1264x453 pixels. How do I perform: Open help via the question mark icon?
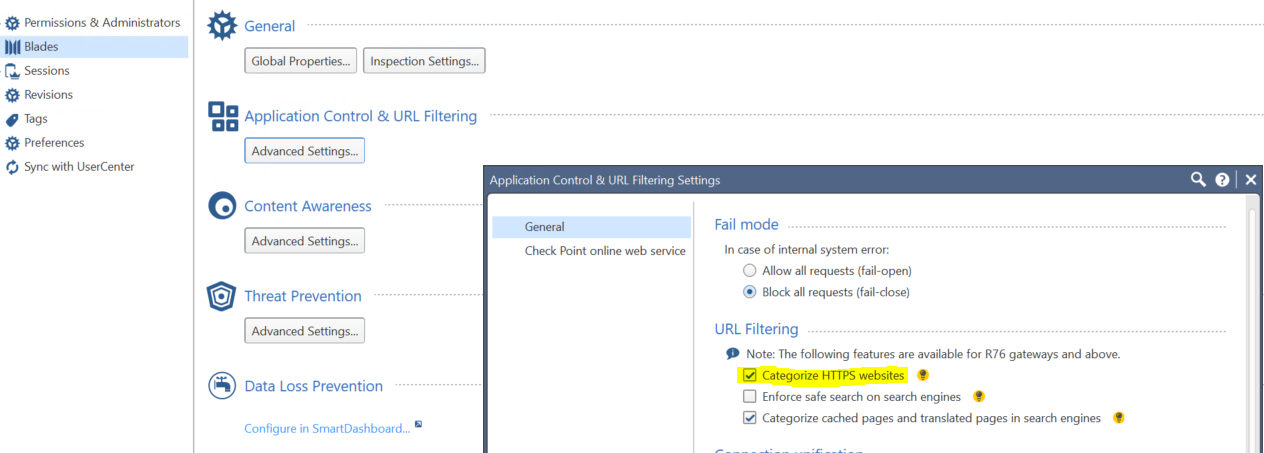coord(1222,180)
